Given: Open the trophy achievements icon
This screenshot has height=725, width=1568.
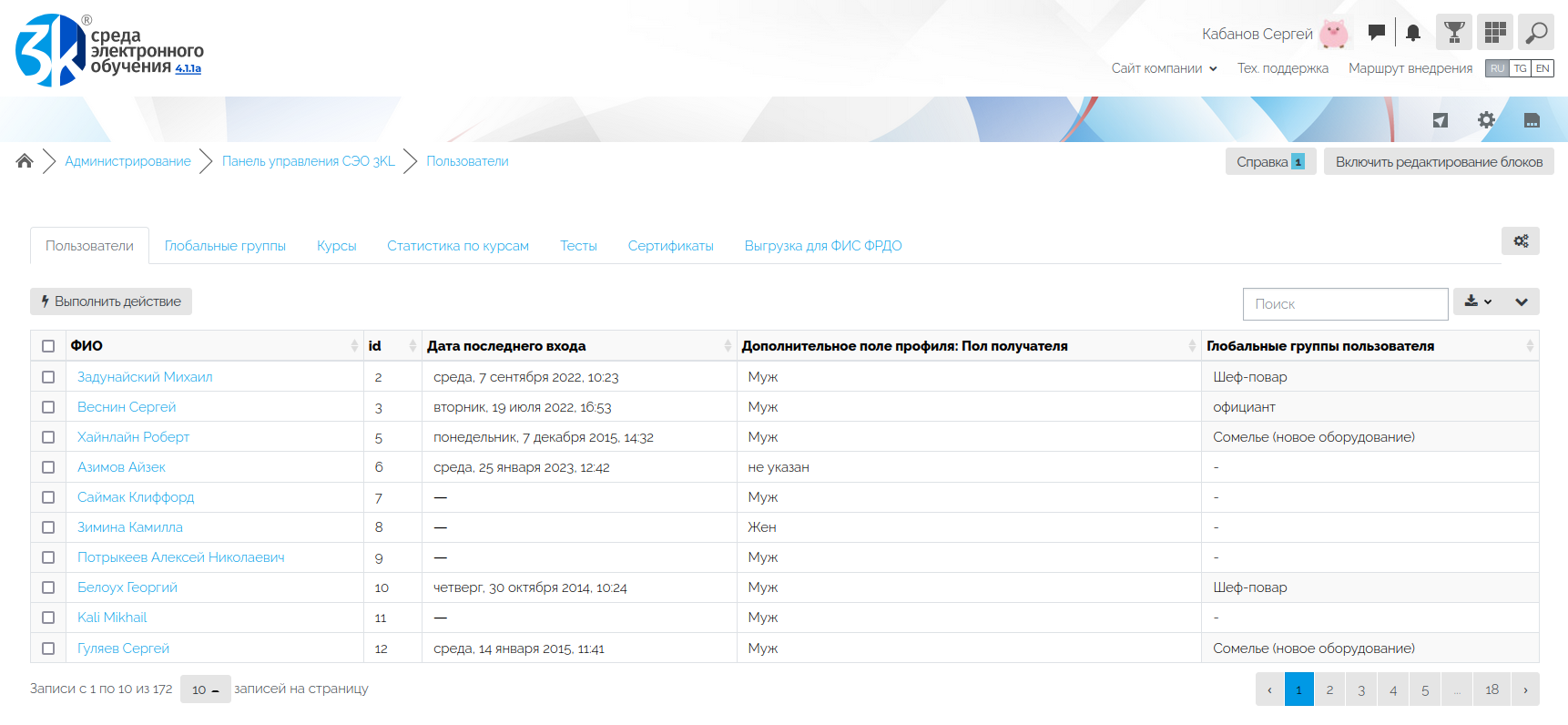Looking at the screenshot, I should click(x=1454, y=33).
